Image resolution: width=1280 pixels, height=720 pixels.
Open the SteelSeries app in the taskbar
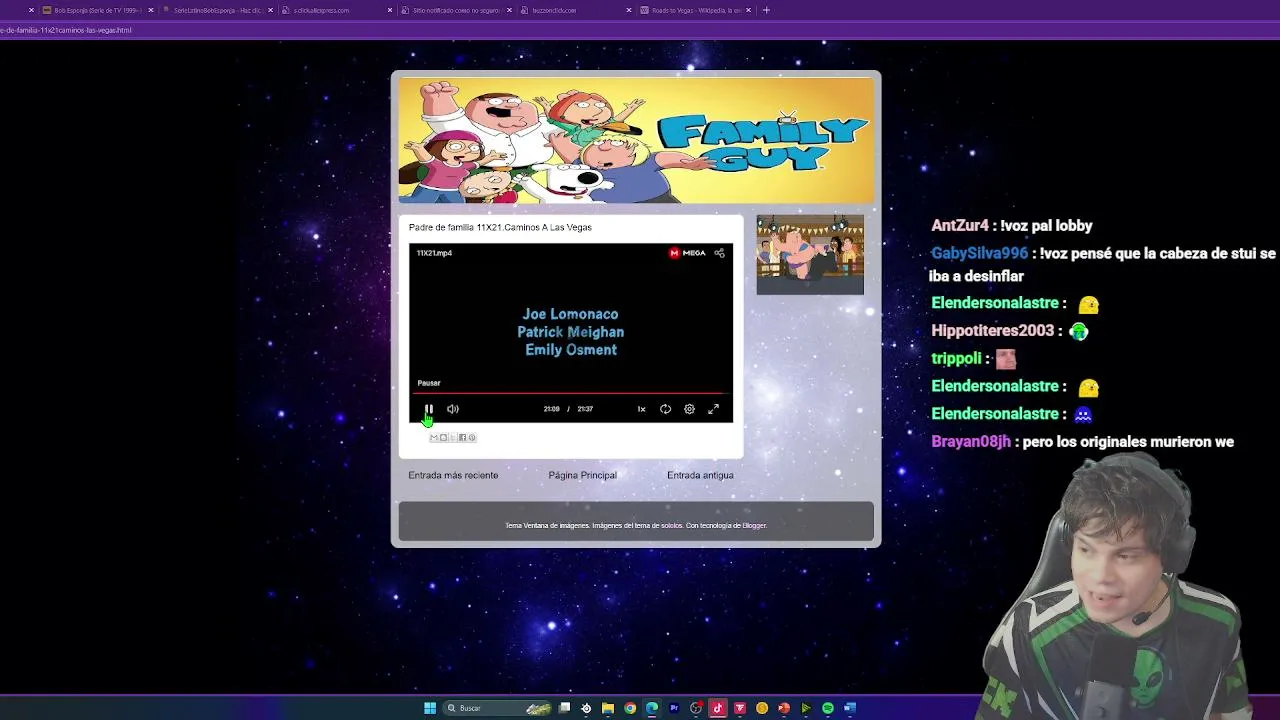586,708
